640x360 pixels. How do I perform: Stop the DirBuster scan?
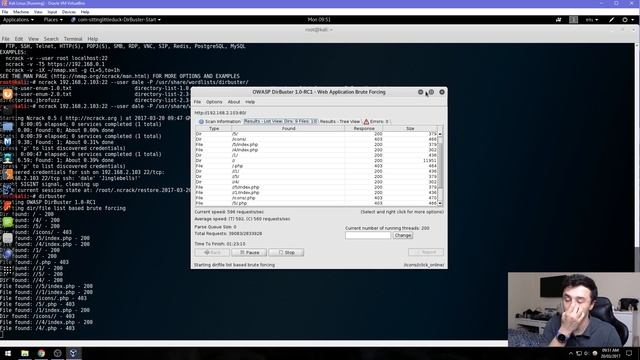286,253
